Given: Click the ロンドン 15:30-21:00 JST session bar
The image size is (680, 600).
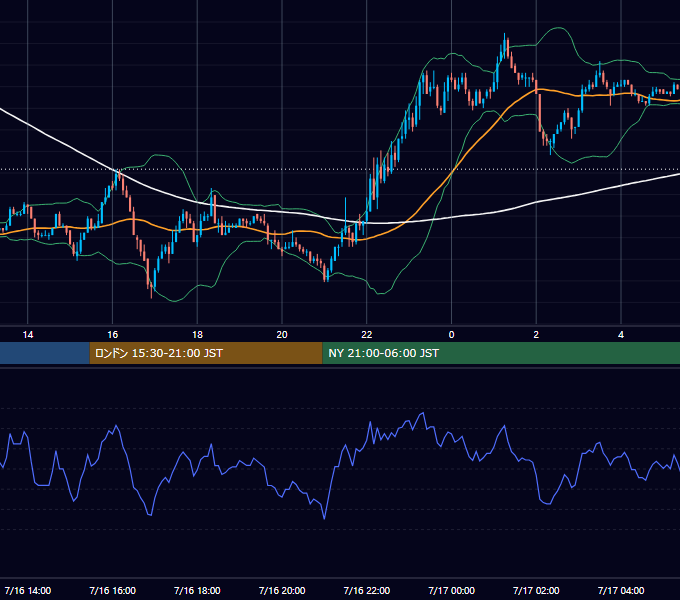Looking at the screenshot, I should pyautogui.click(x=206, y=353).
